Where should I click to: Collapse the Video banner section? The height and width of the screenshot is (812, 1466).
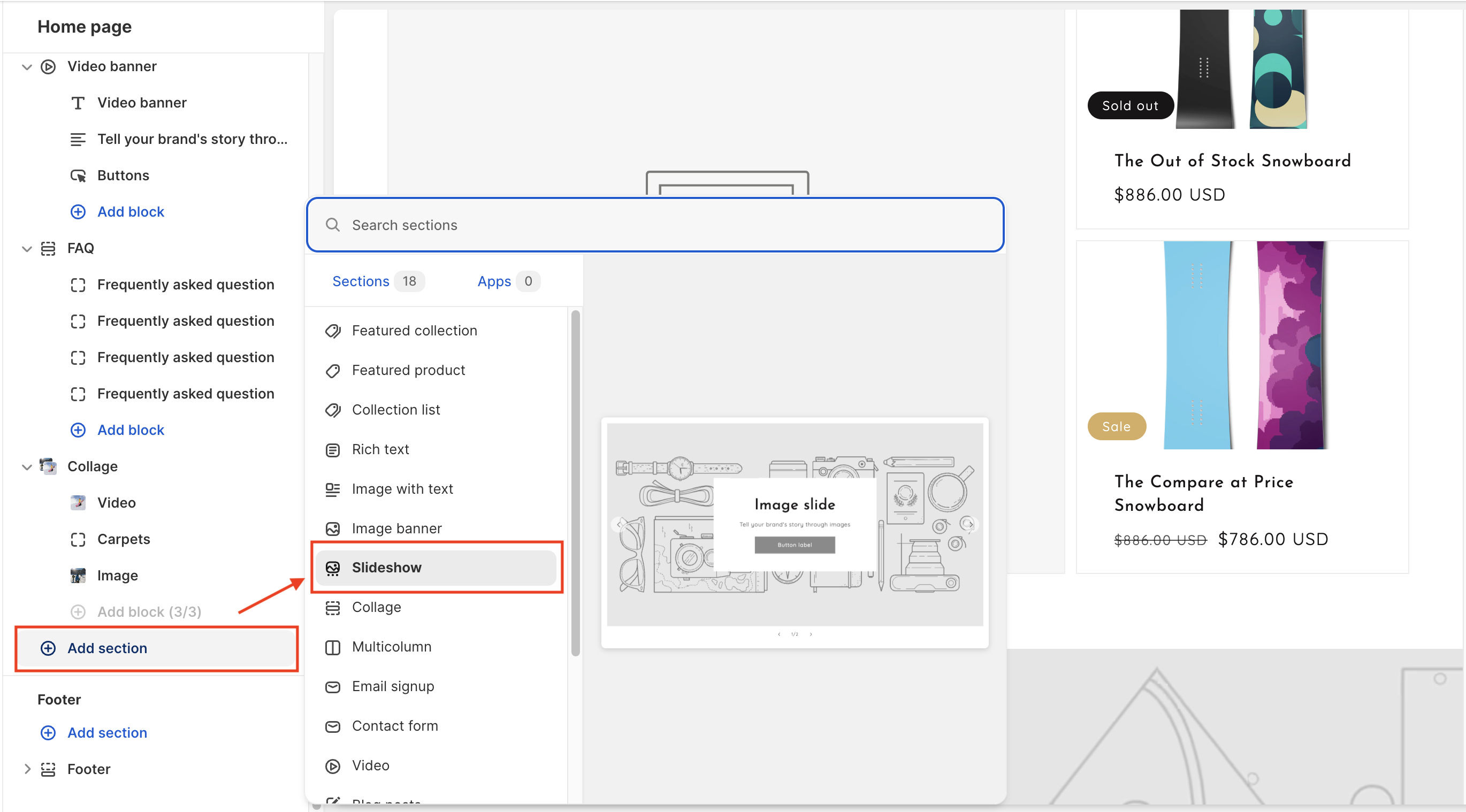[26, 66]
